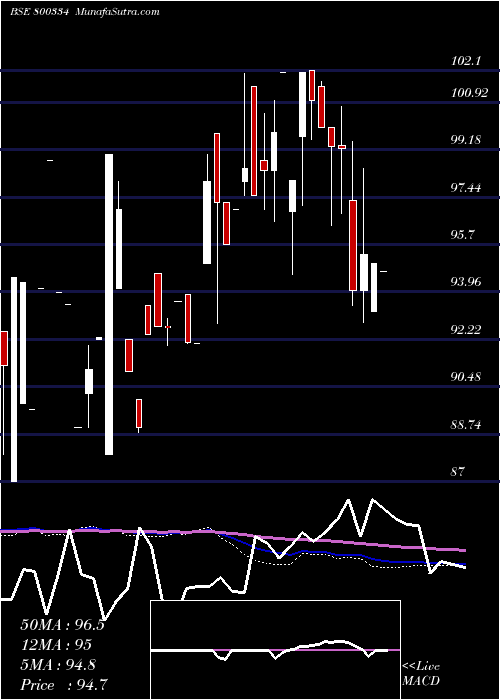Screen dimensions: 500x700
Task: Select the 95.7 price level label
Action: pos(462,235)
